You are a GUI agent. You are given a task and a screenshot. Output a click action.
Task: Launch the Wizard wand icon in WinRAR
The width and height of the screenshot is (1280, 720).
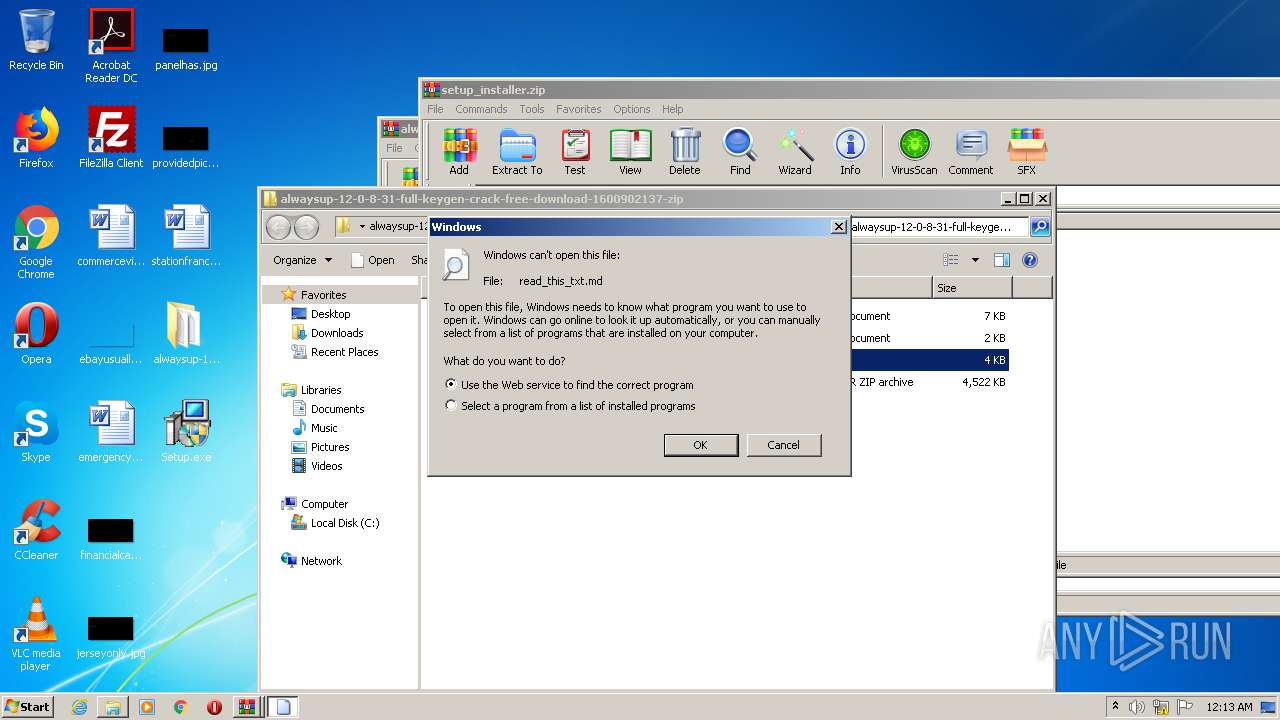pyautogui.click(x=795, y=152)
